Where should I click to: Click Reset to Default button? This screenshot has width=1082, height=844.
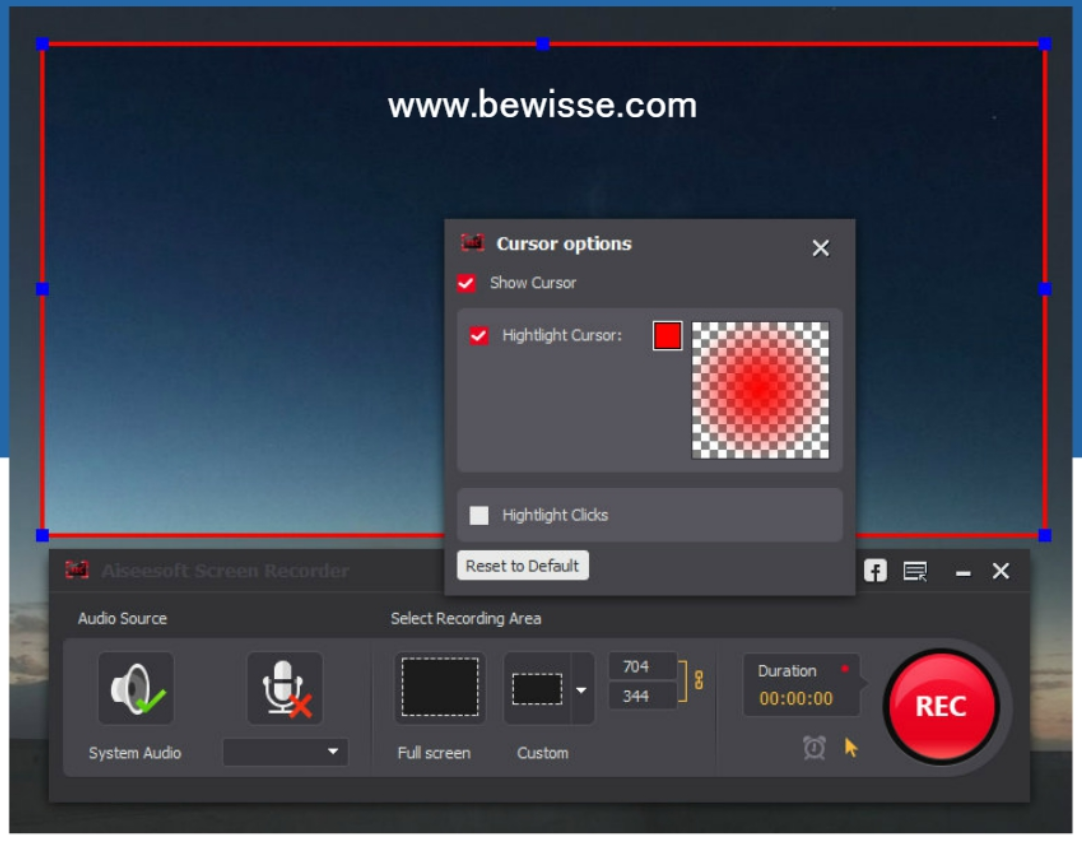(522, 566)
